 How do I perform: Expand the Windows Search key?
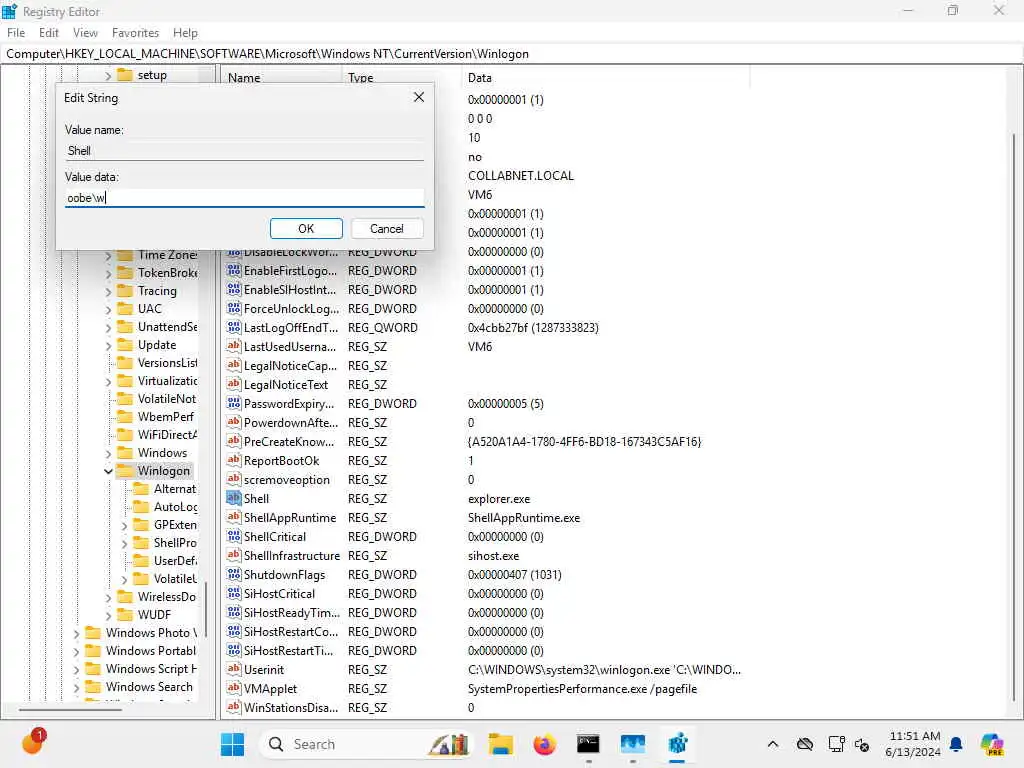(x=76, y=687)
